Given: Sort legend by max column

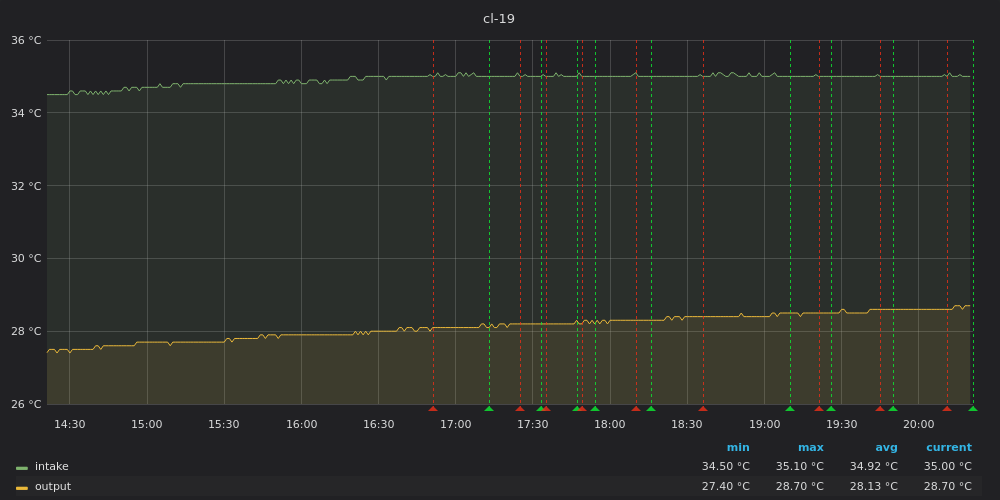Looking at the screenshot, I should [810, 448].
